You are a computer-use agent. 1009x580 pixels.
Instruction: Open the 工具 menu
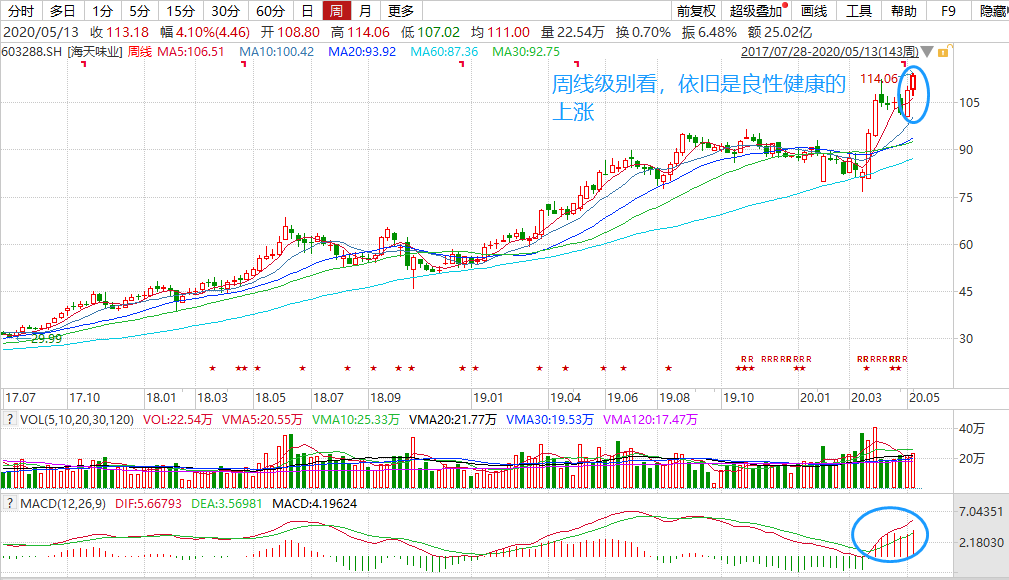(x=859, y=12)
